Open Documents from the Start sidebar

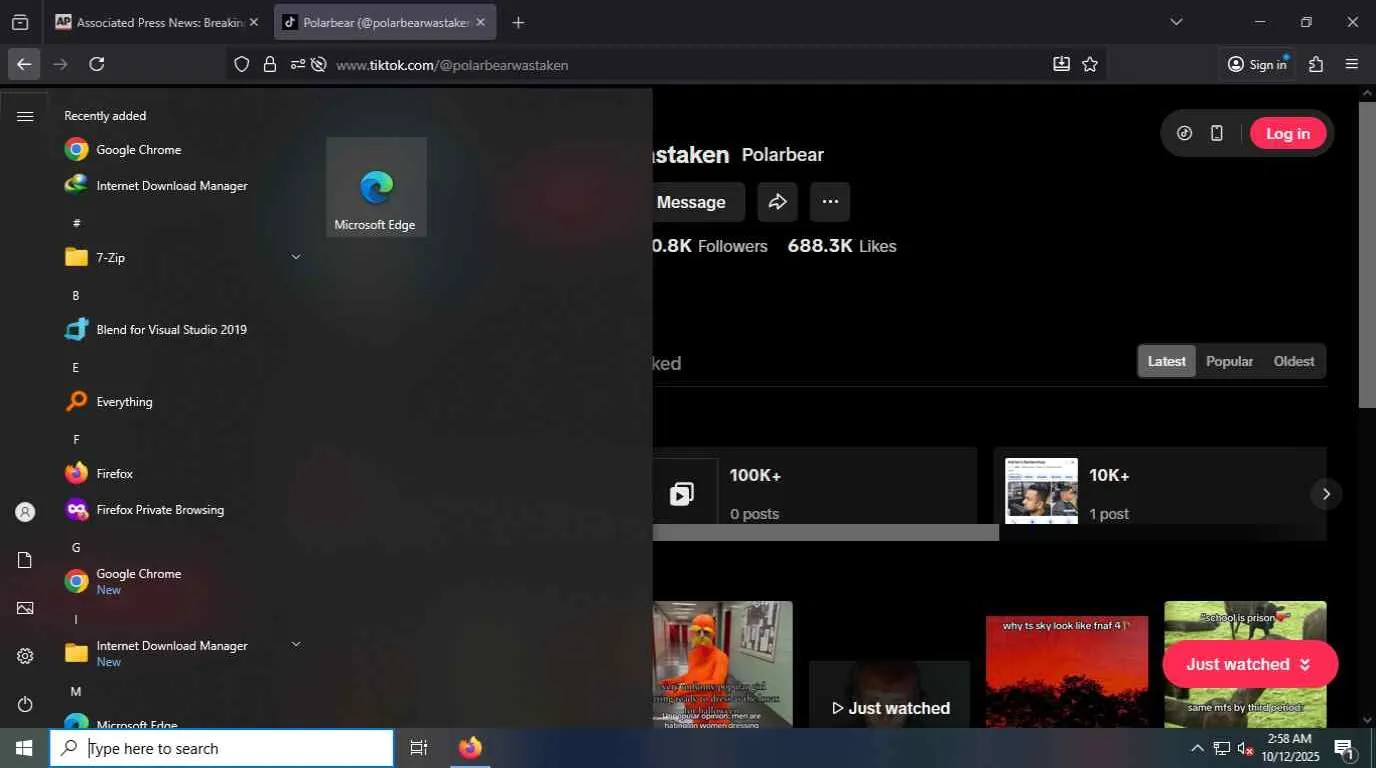(x=25, y=560)
